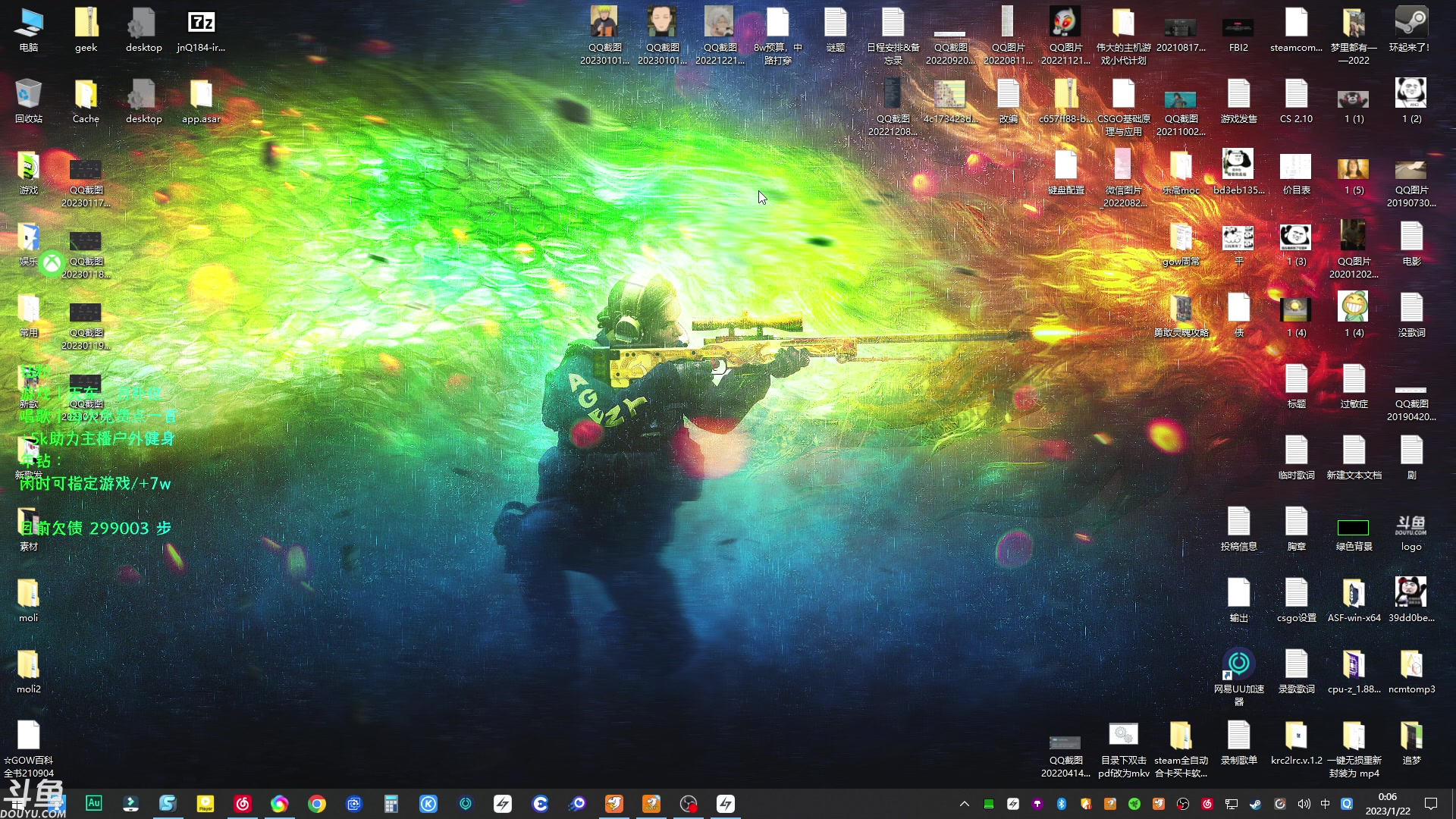The image size is (1456, 819).
Task: Open the clock showing 2023/1/22
Action: 1388,803
